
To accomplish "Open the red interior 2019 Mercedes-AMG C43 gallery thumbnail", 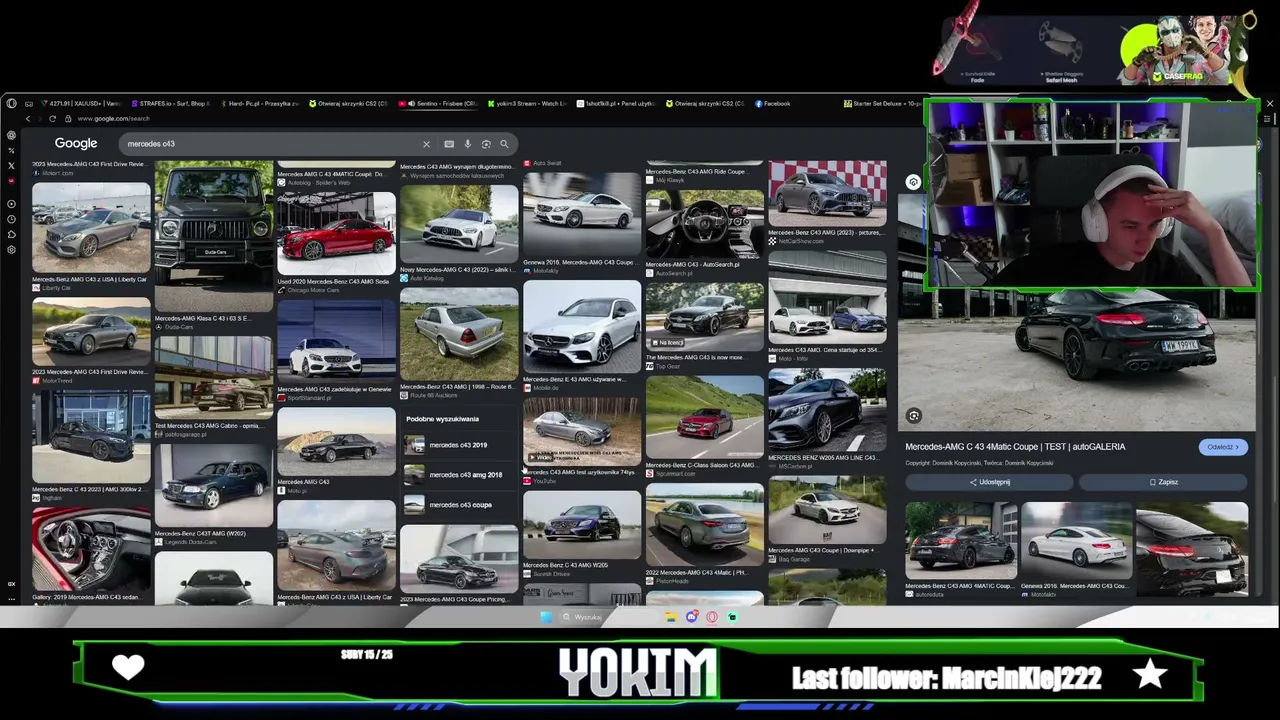I will point(91,548).
